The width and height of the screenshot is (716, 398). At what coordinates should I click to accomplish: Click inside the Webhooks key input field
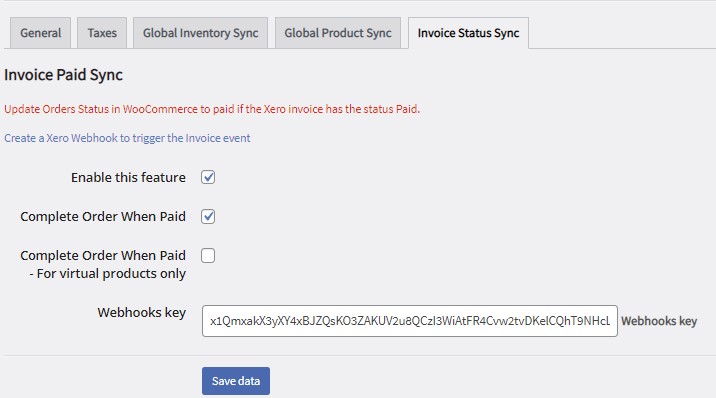(410, 321)
